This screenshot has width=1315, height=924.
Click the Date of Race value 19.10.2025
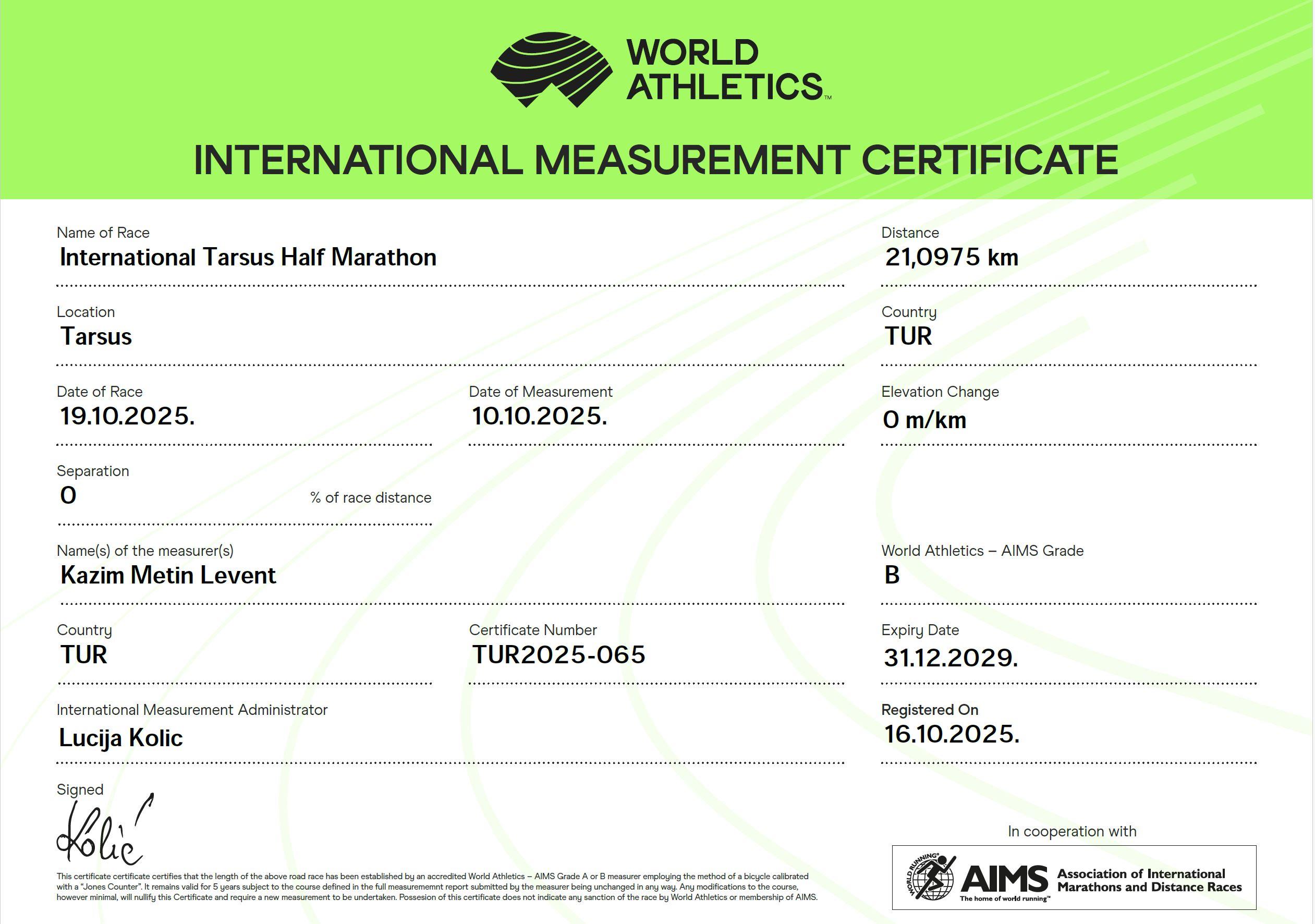(127, 416)
